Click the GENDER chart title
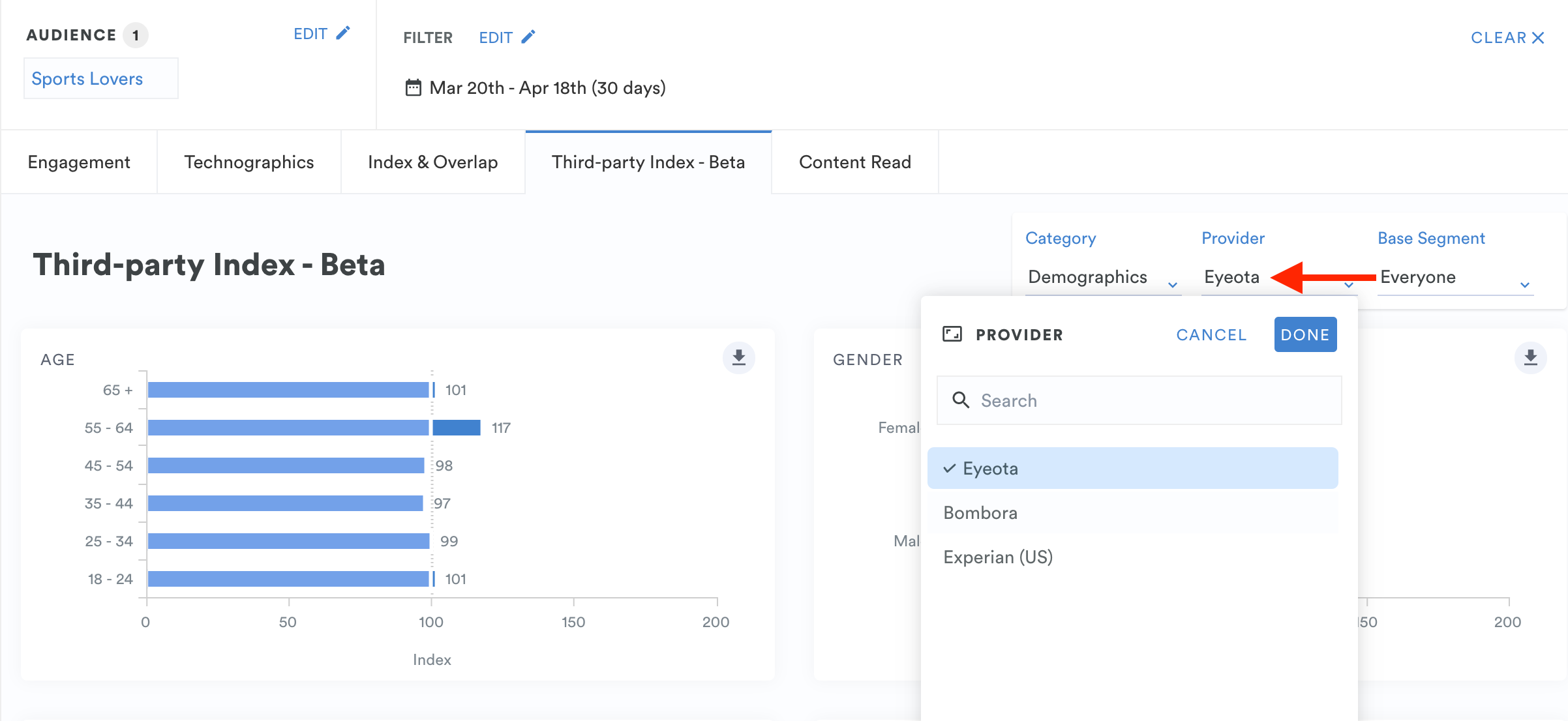 (x=867, y=359)
